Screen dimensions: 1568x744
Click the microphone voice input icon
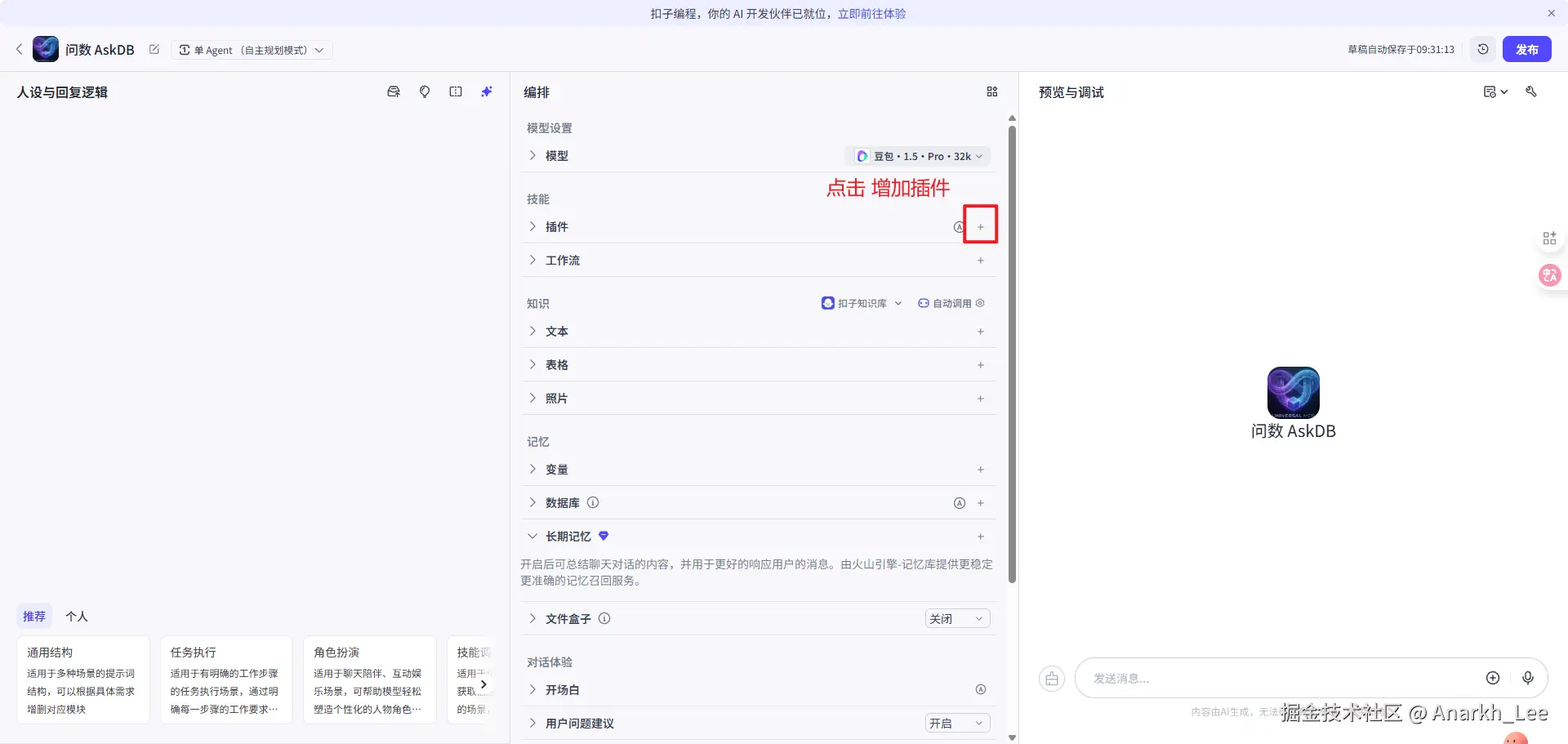(1528, 678)
